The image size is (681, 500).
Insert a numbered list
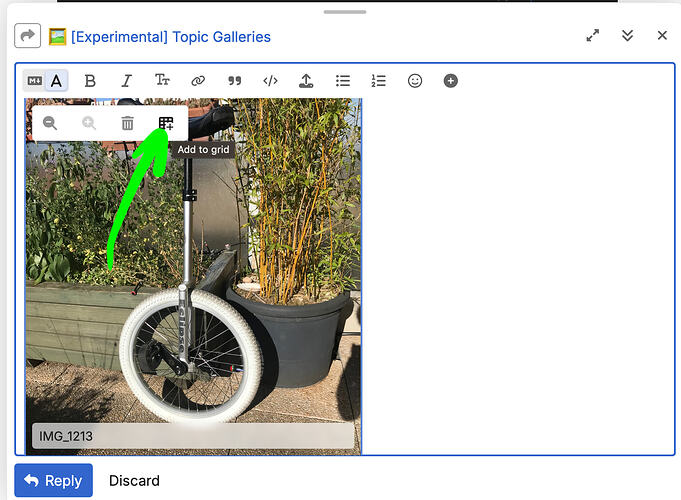point(378,81)
